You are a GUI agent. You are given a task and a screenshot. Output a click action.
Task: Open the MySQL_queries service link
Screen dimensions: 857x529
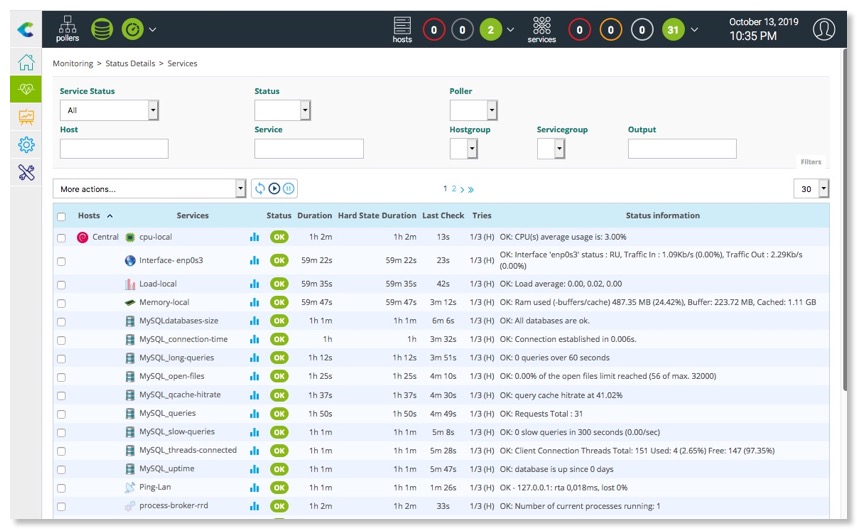coord(167,413)
